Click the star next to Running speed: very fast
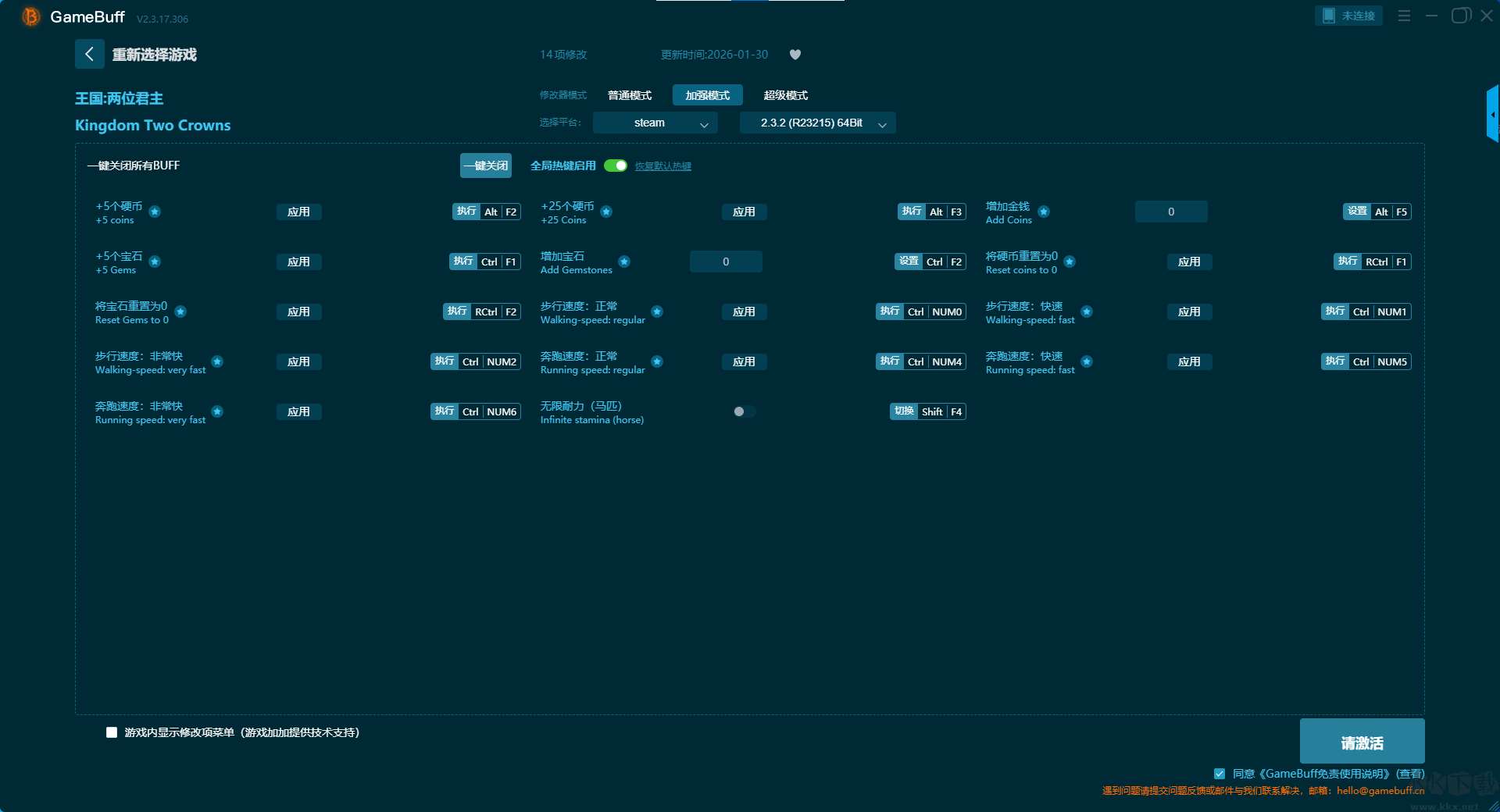Screen dimensions: 1500x812 [x=217, y=411]
